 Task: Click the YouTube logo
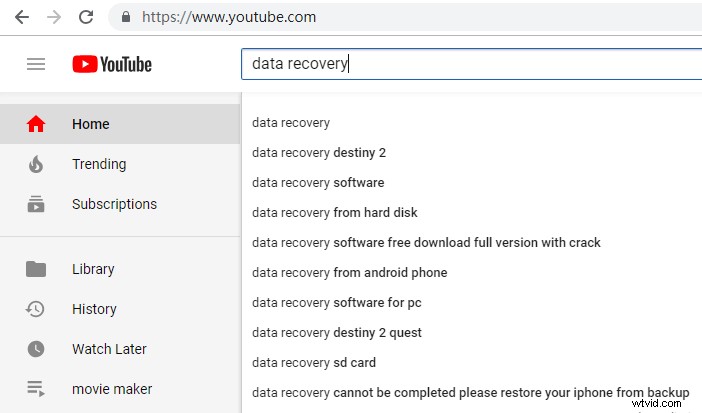[112, 64]
